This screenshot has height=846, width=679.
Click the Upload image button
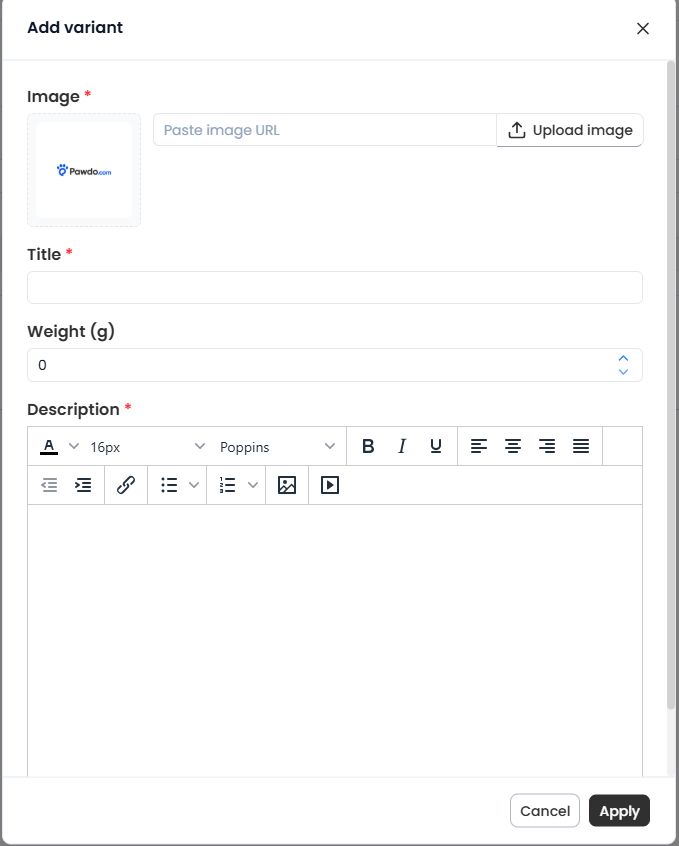point(570,130)
